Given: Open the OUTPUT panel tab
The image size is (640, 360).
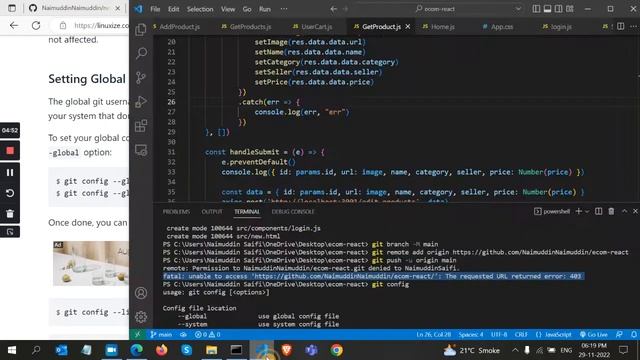Looking at the screenshot, I should [212, 211].
